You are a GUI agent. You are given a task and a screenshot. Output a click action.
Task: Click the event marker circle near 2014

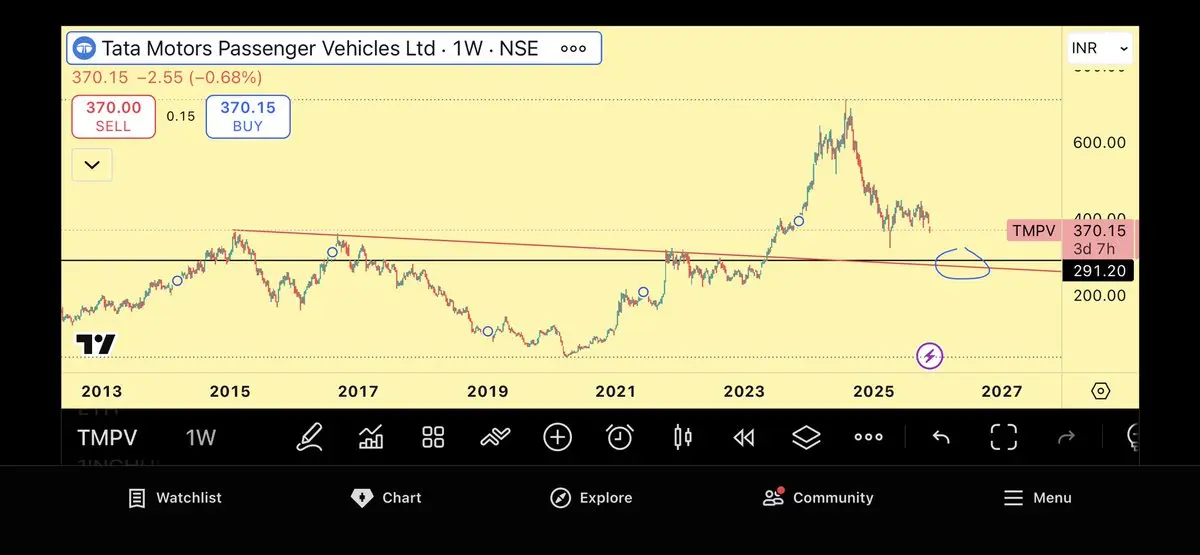[x=178, y=281]
